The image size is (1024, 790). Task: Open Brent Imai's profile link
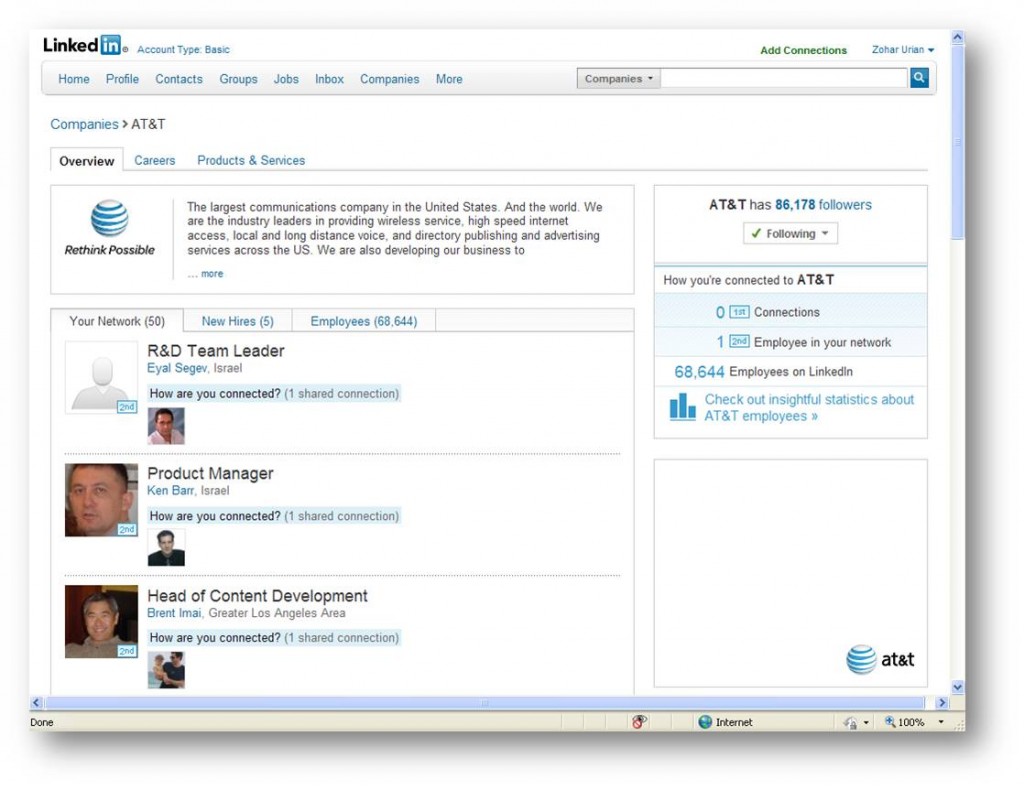174,613
